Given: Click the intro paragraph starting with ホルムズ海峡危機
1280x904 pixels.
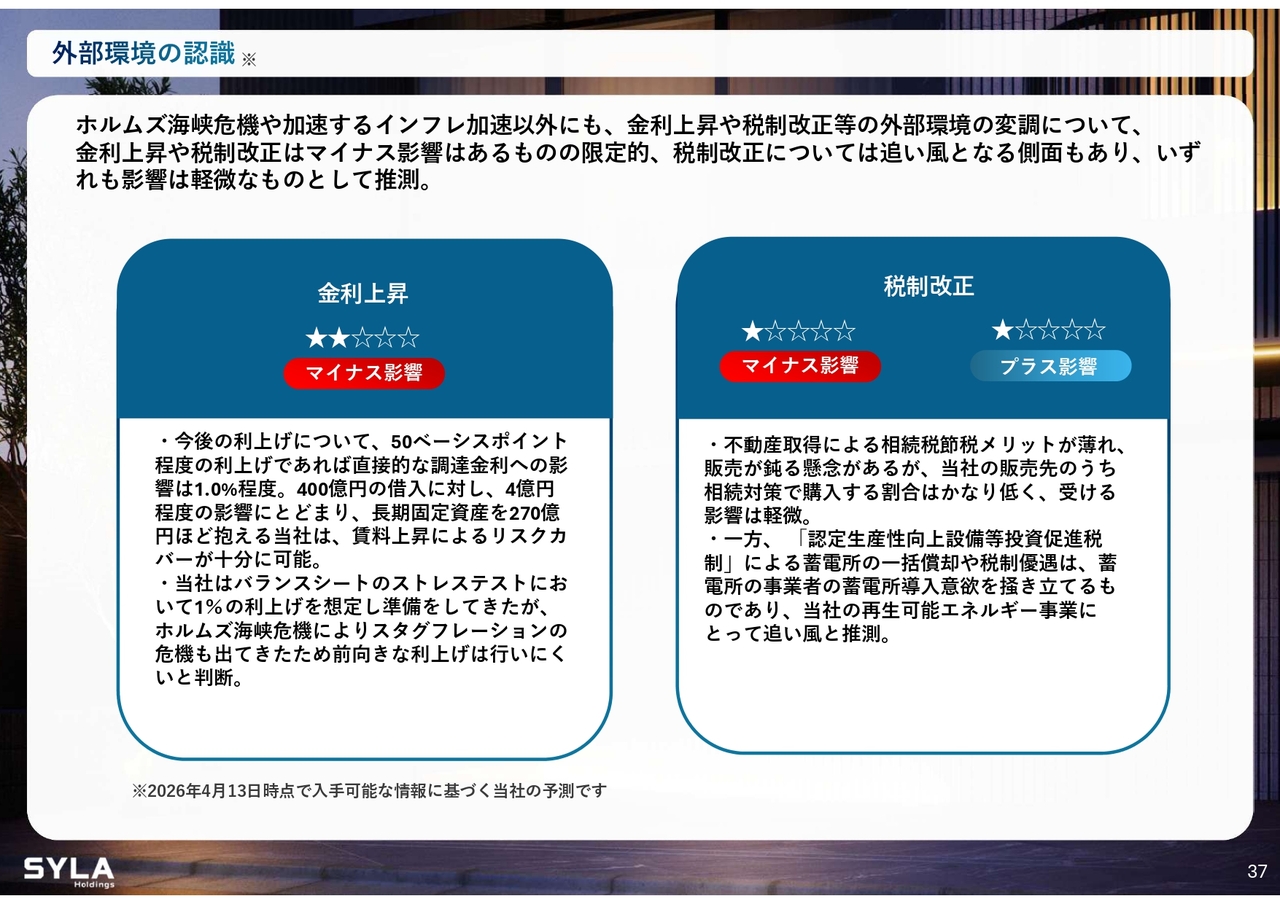Looking at the screenshot, I should pos(638,154).
